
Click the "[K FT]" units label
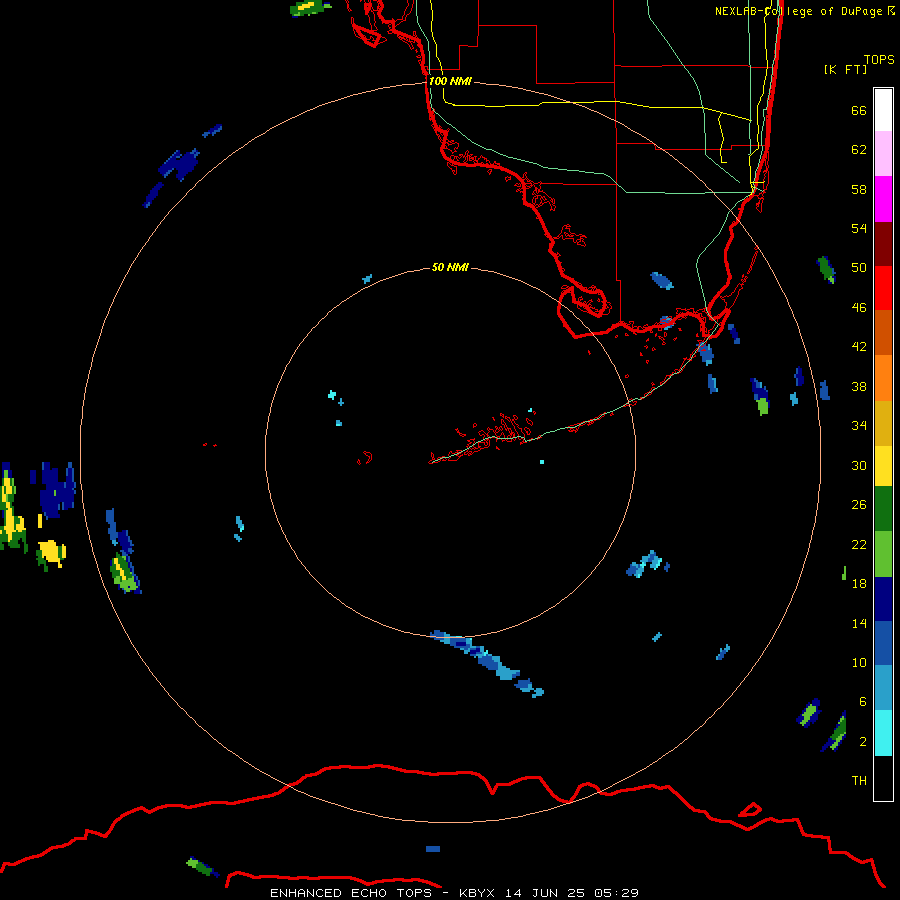(845, 69)
